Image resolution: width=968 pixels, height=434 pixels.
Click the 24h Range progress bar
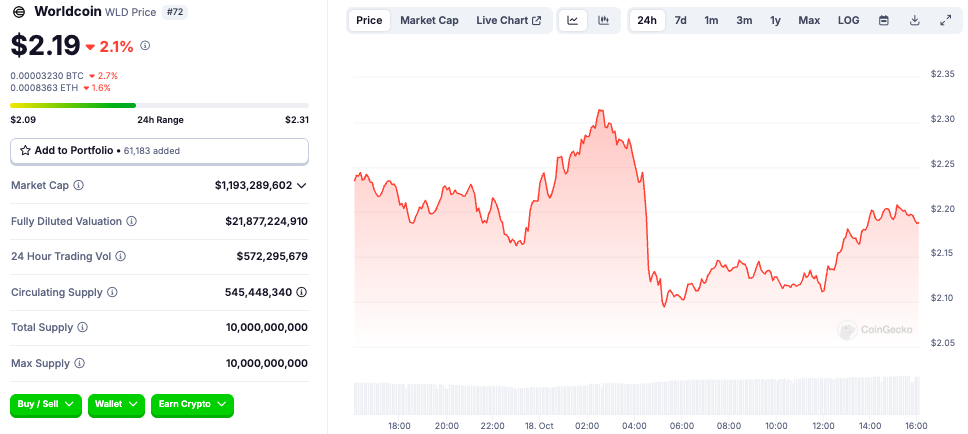point(159,105)
